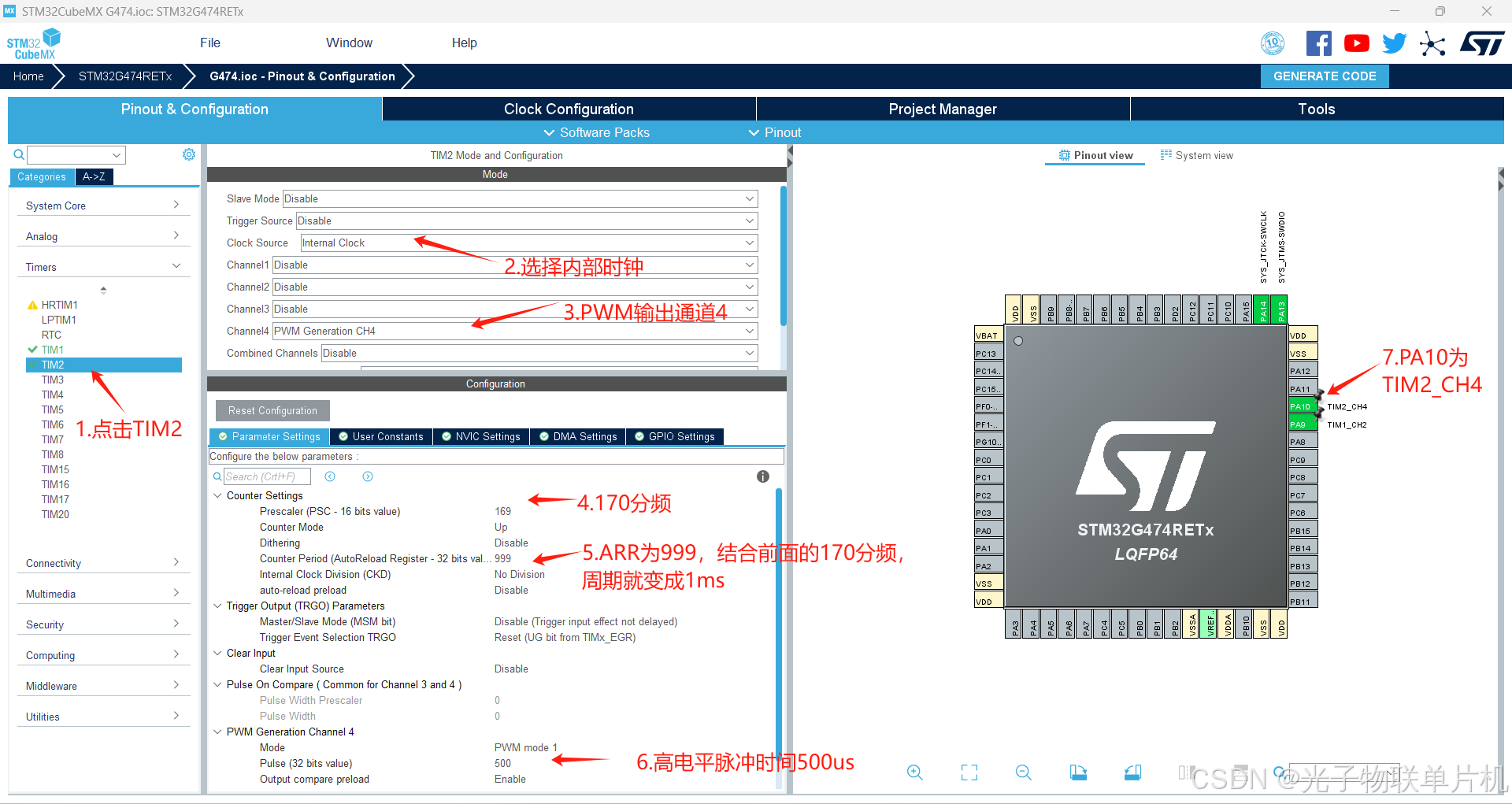
Task: Collapse the Counter Settings group
Action: click(217, 495)
